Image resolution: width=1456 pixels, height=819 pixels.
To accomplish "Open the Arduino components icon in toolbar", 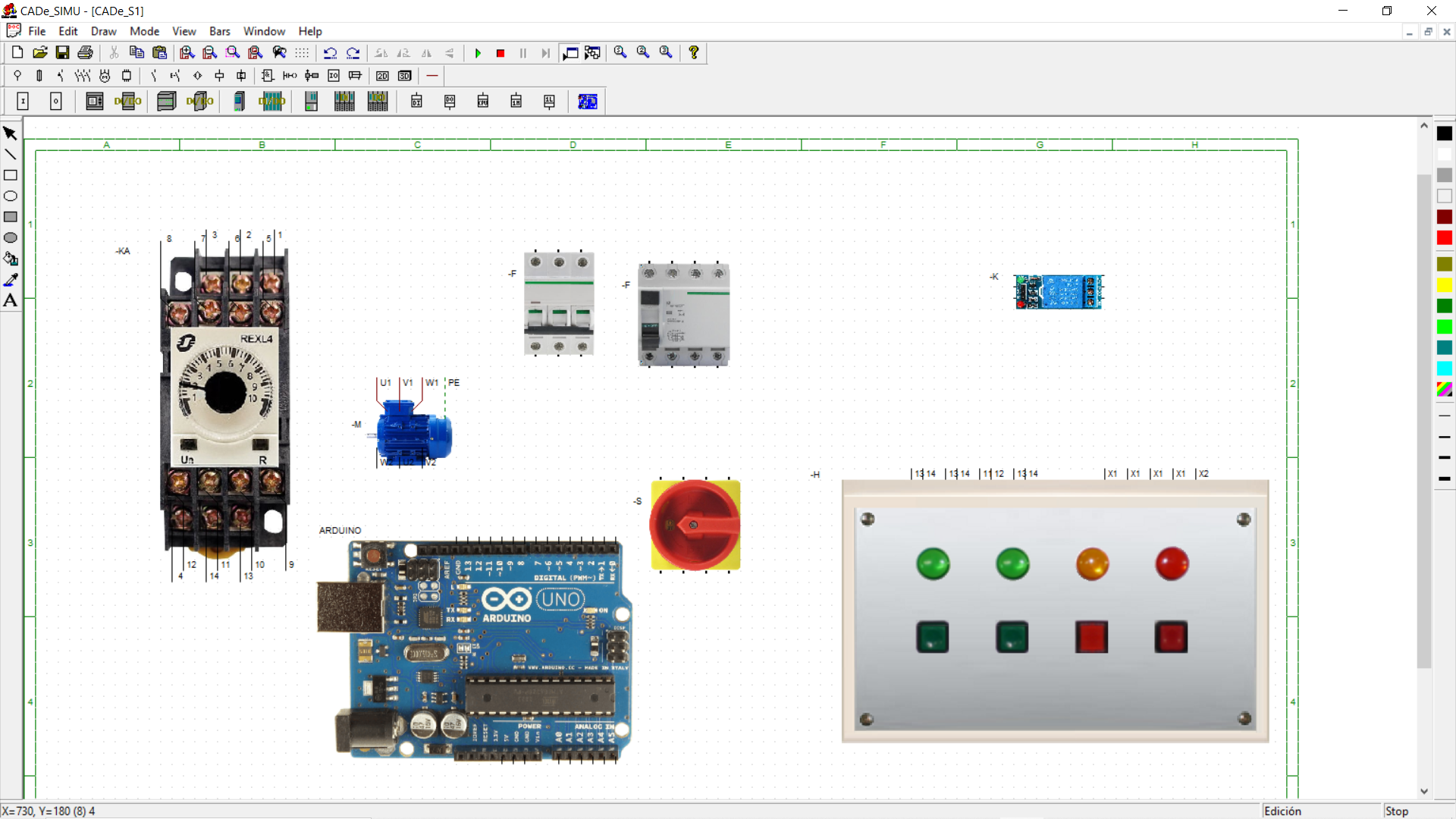I will pyautogui.click(x=588, y=102).
